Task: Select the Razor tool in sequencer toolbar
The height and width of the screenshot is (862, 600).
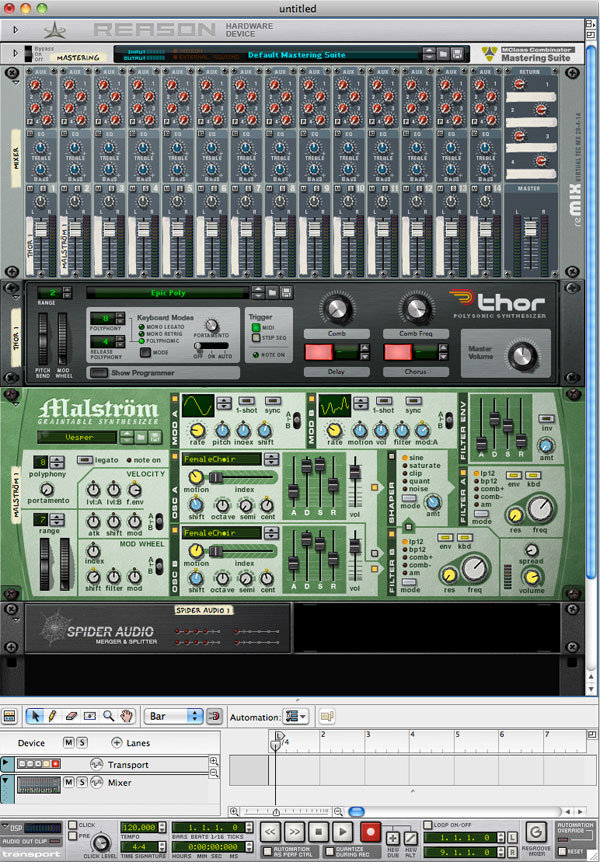Action: click(x=90, y=716)
